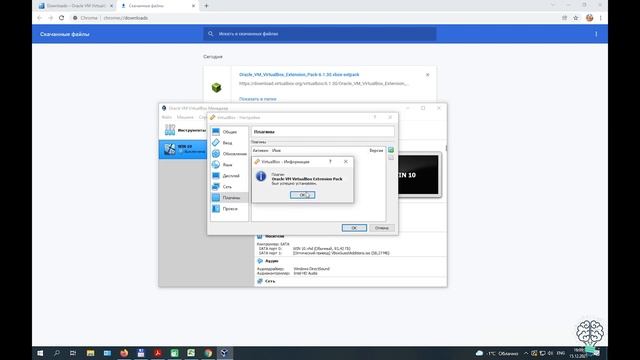Viewport: 640px width, 360px height.
Task: Click the WIN 10 preview thumbnail
Action: click(x=419, y=175)
